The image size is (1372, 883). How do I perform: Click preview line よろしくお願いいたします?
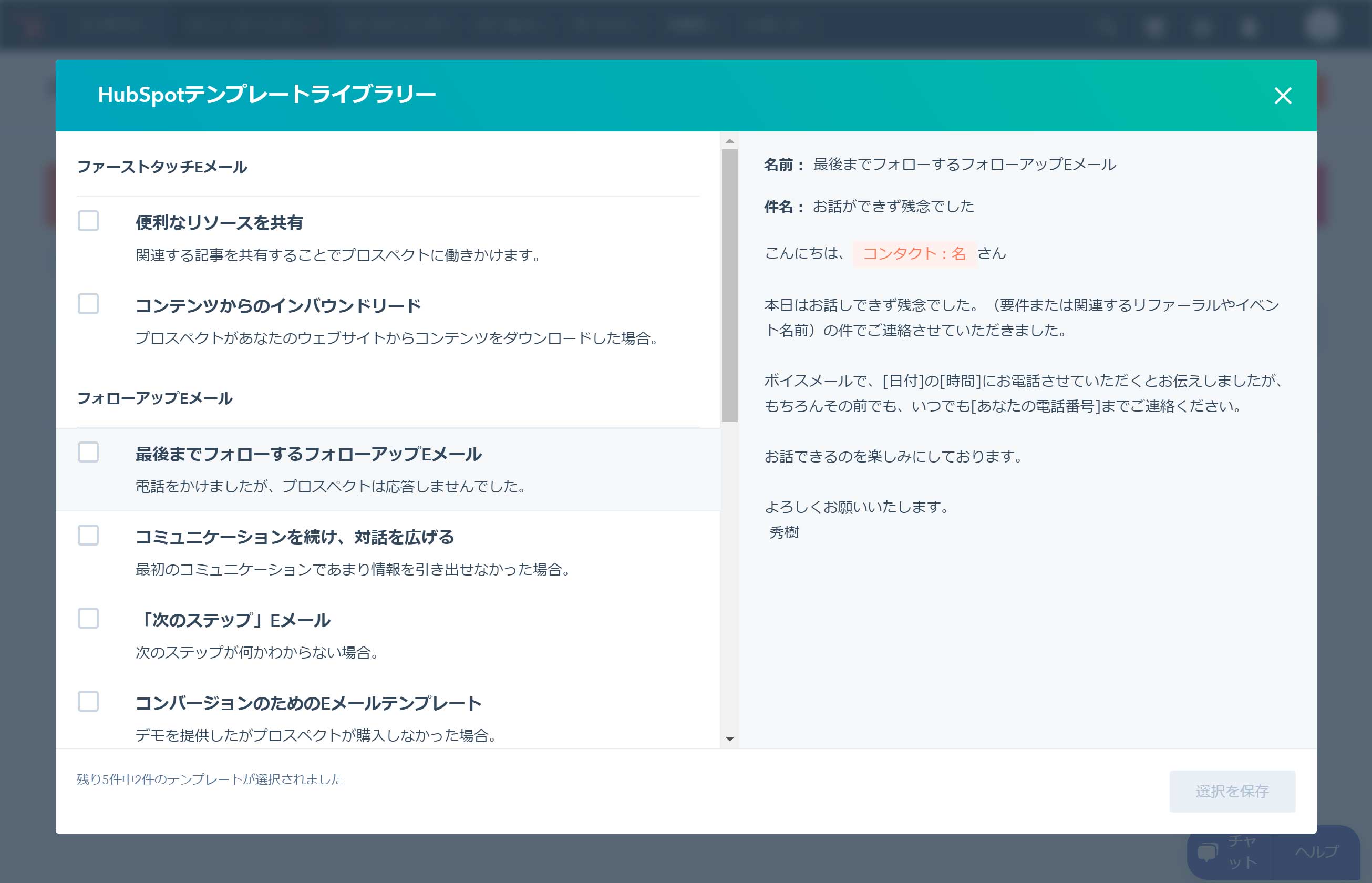point(859,507)
